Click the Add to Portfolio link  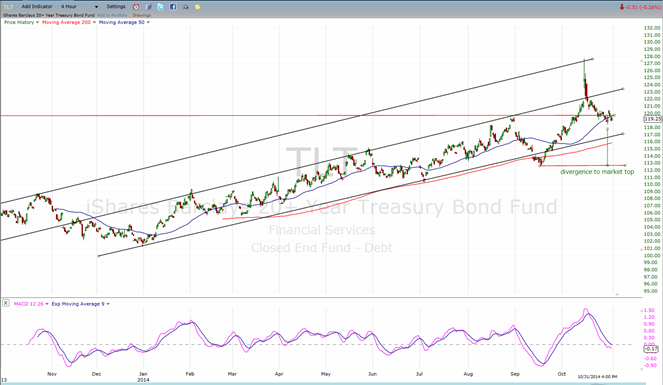pos(112,15)
